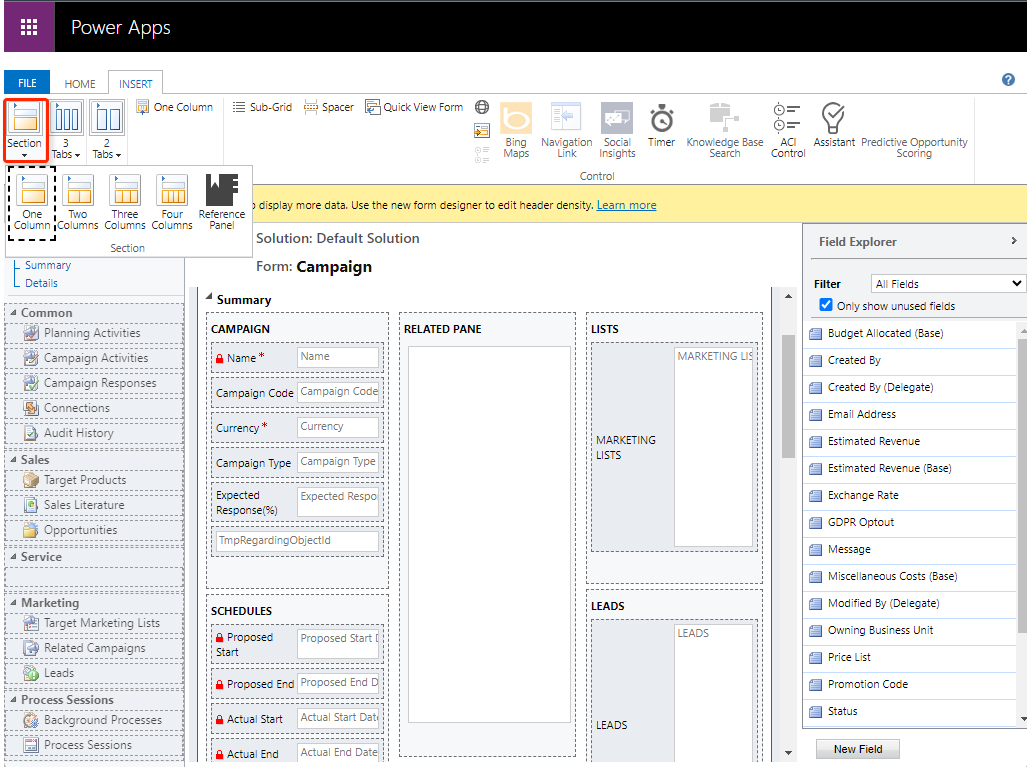1027x767 pixels.
Task: Add a Bing Maps control
Action: click(516, 130)
